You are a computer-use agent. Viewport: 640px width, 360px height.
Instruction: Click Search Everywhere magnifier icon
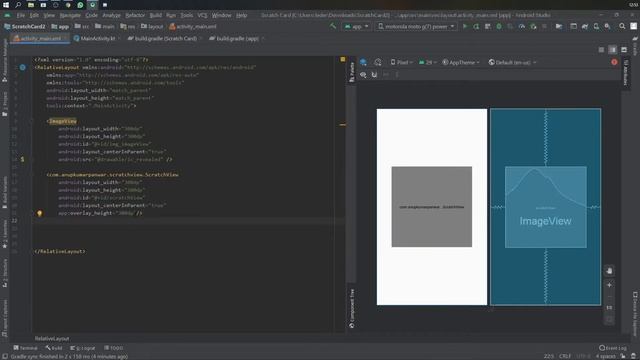pyautogui.click(x=622, y=26)
